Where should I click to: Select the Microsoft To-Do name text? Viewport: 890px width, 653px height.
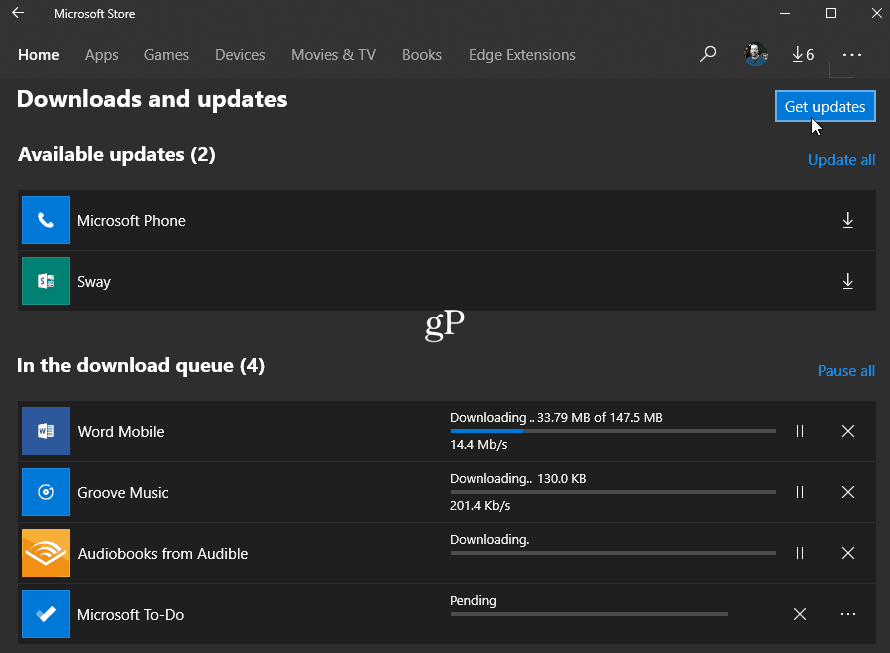pos(131,614)
